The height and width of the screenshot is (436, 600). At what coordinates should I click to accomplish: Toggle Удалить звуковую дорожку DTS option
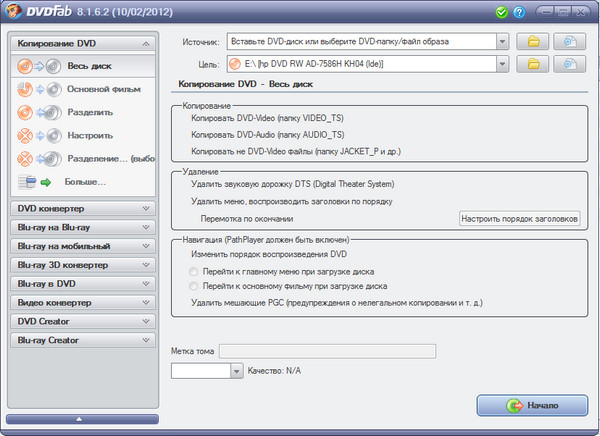tap(292, 184)
